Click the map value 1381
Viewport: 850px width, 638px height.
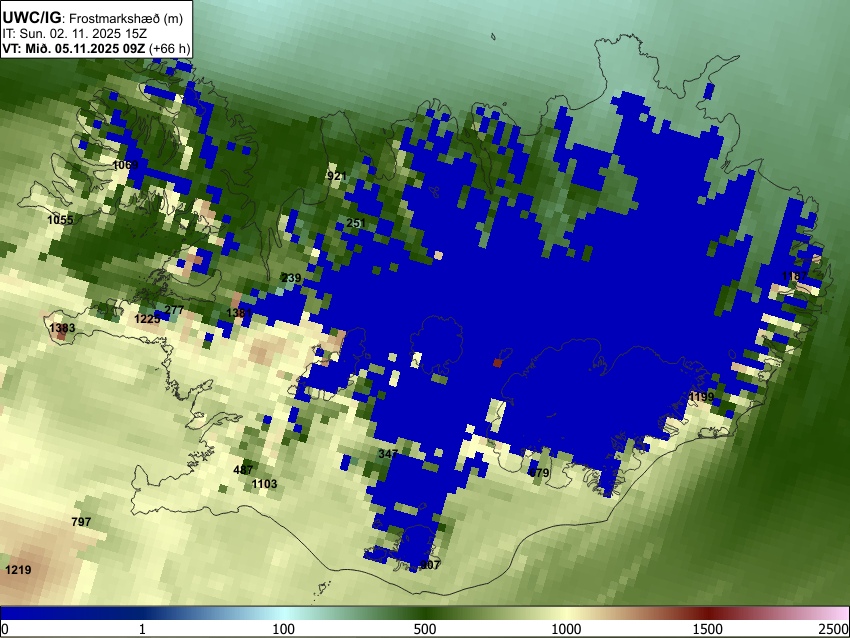click(x=239, y=313)
